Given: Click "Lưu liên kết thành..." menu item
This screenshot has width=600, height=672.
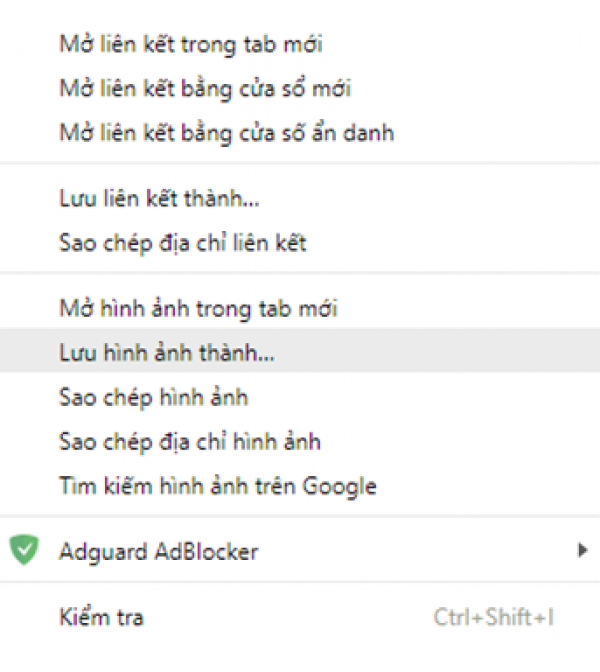Looking at the screenshot, I should click(159, 198).
